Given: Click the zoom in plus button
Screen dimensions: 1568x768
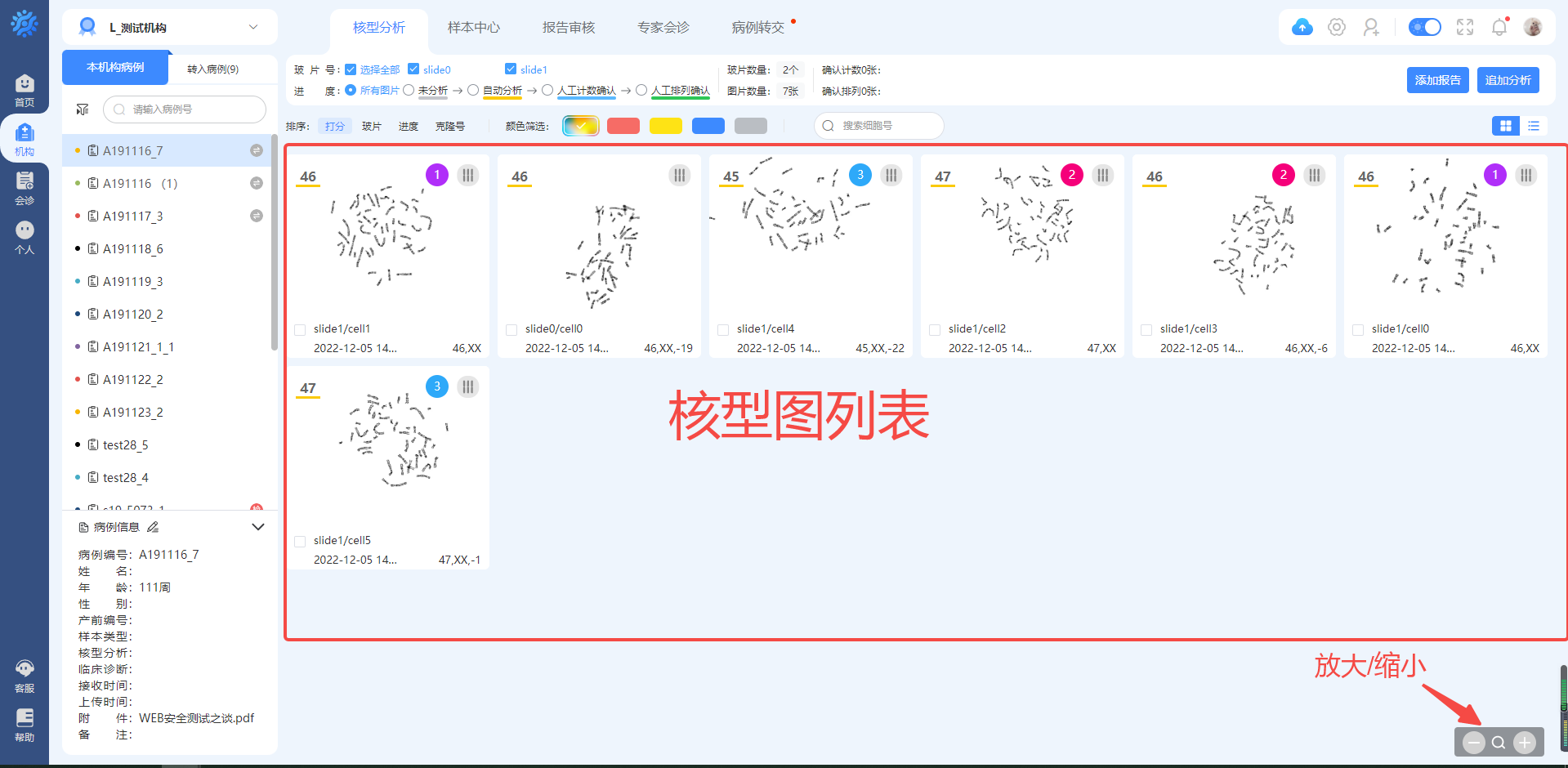Looking at the screenshot, I should coord(1524,742).
